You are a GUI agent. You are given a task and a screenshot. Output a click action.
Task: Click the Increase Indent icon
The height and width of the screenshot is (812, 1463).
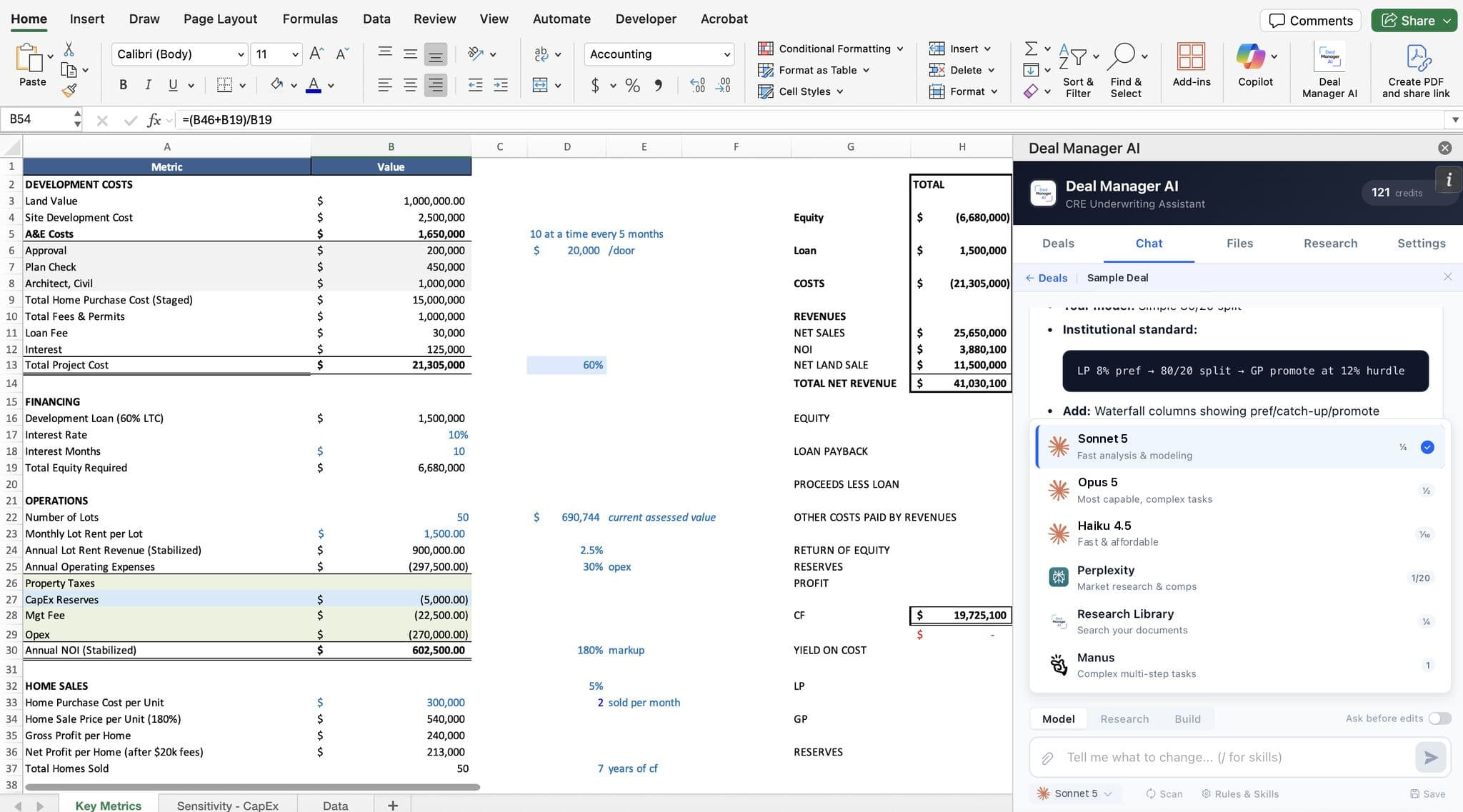click(x=501, y=86)
